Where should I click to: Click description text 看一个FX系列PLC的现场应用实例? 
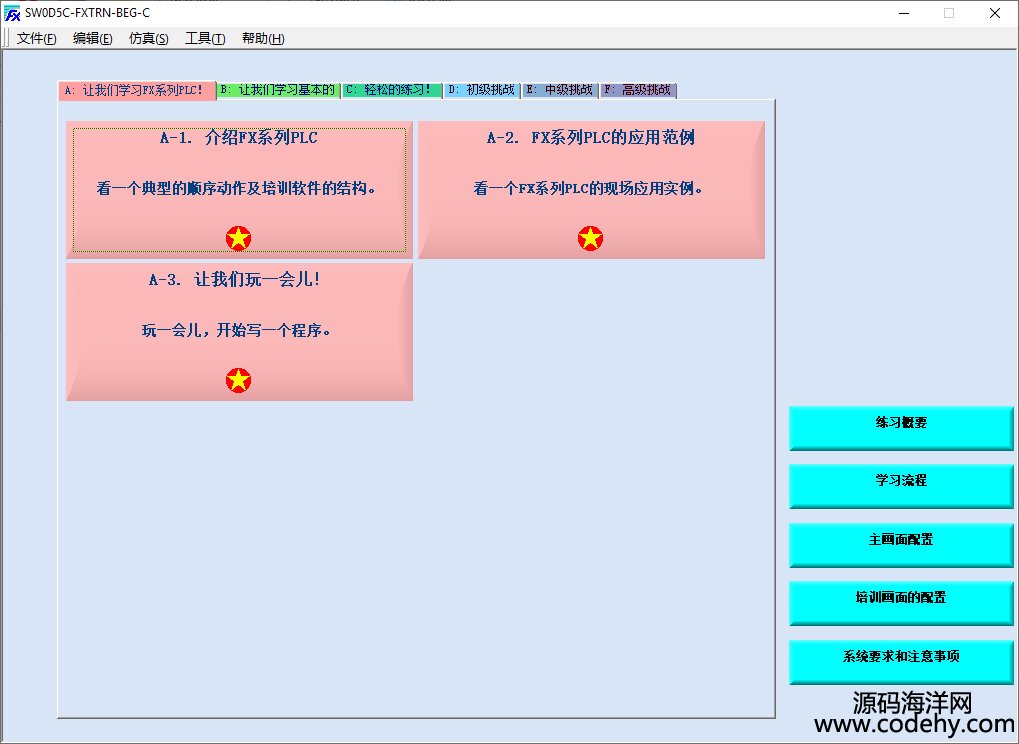pos(588,188)
